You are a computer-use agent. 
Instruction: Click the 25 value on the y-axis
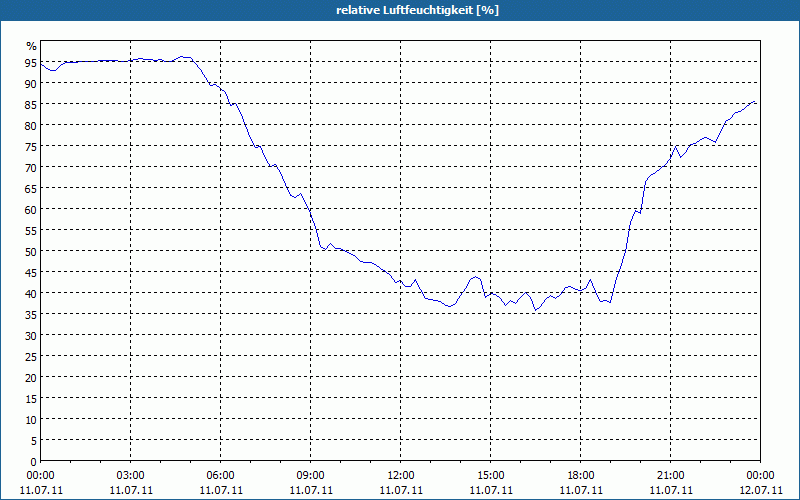click(31, 356)
